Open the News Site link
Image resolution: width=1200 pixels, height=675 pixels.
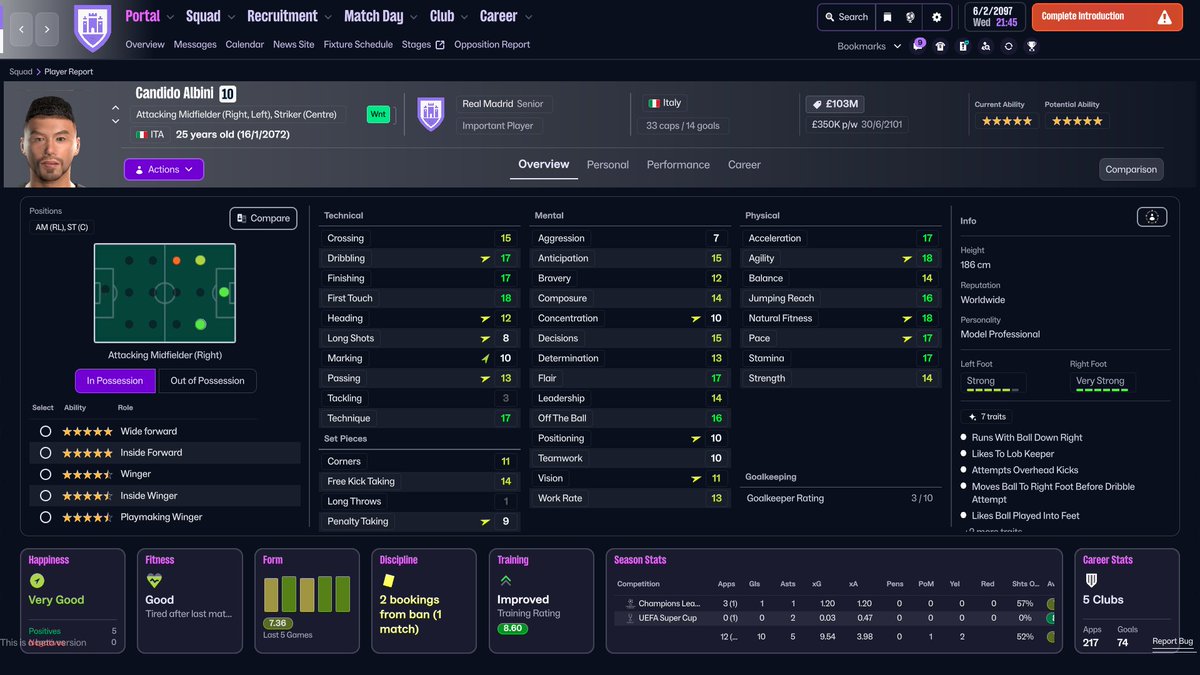tap(293, 45)
